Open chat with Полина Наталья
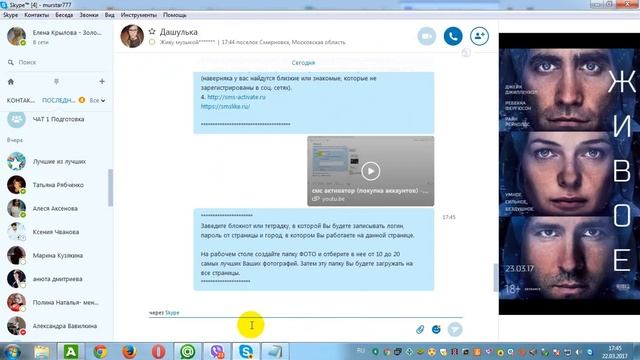Screen dimensions: 640x360 click(56, 302)
